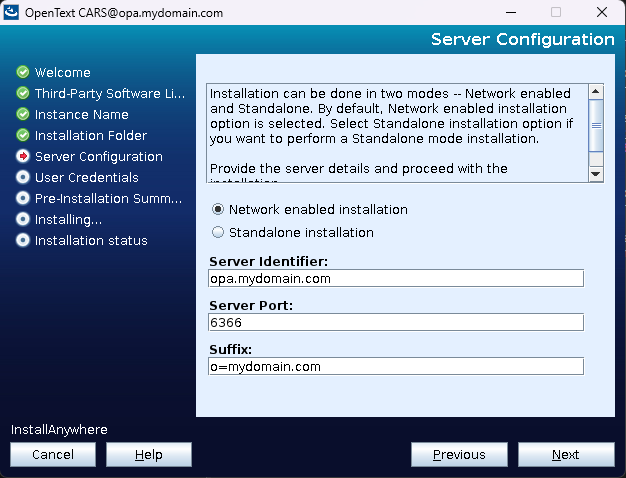Click the checkmark icon for Third-Party Software License
Image resolution: width=626 pixels, height=478 pixels.
pyautogui.click(x=23, y=93)
